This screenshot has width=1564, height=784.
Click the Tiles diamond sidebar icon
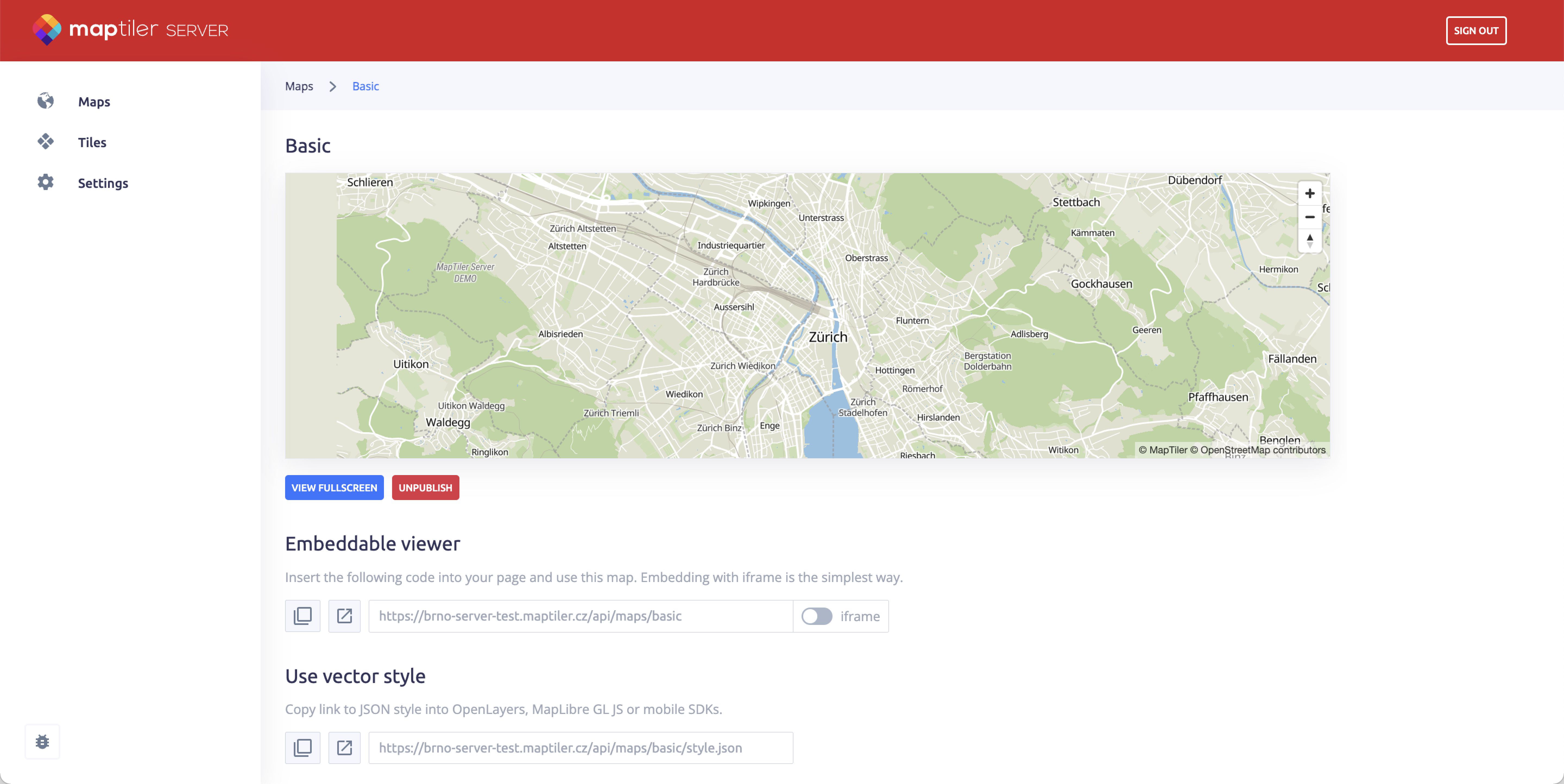point(46,141)
